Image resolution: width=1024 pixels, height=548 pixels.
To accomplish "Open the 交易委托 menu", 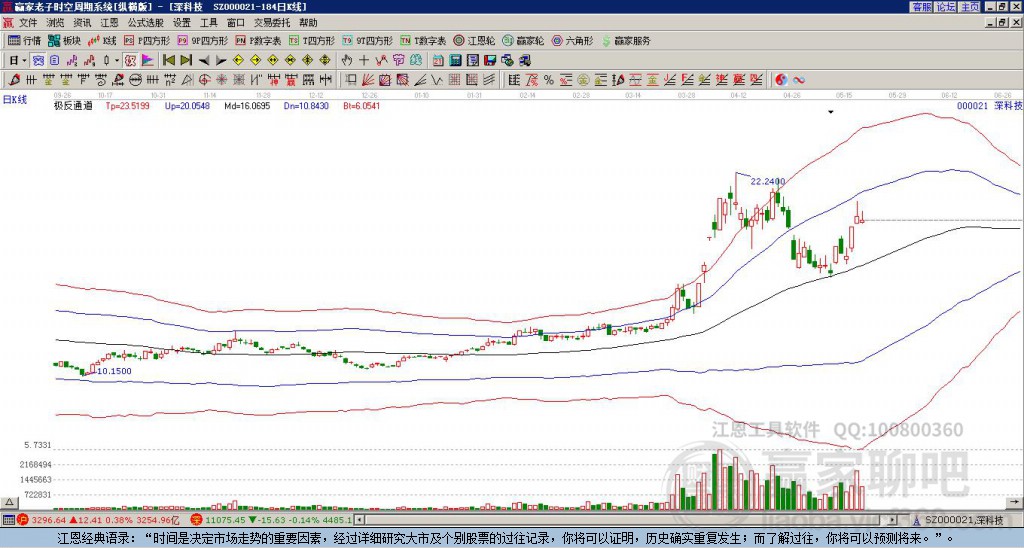I will pos(272,23).
